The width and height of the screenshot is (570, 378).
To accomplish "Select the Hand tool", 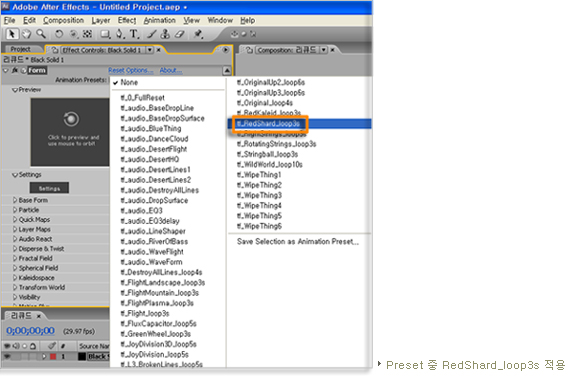I will [26, 34].
